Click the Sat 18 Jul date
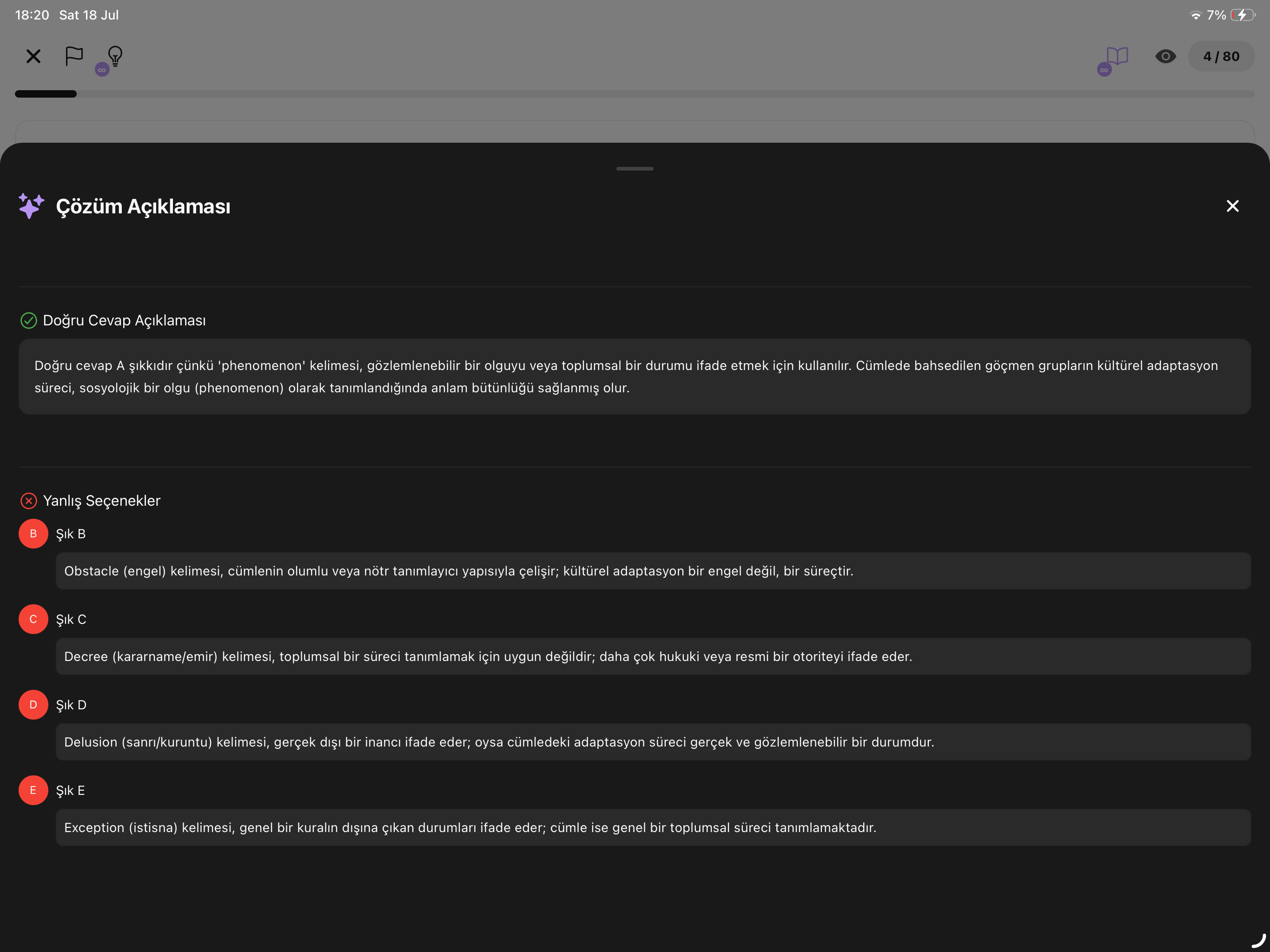 [89, 15]
